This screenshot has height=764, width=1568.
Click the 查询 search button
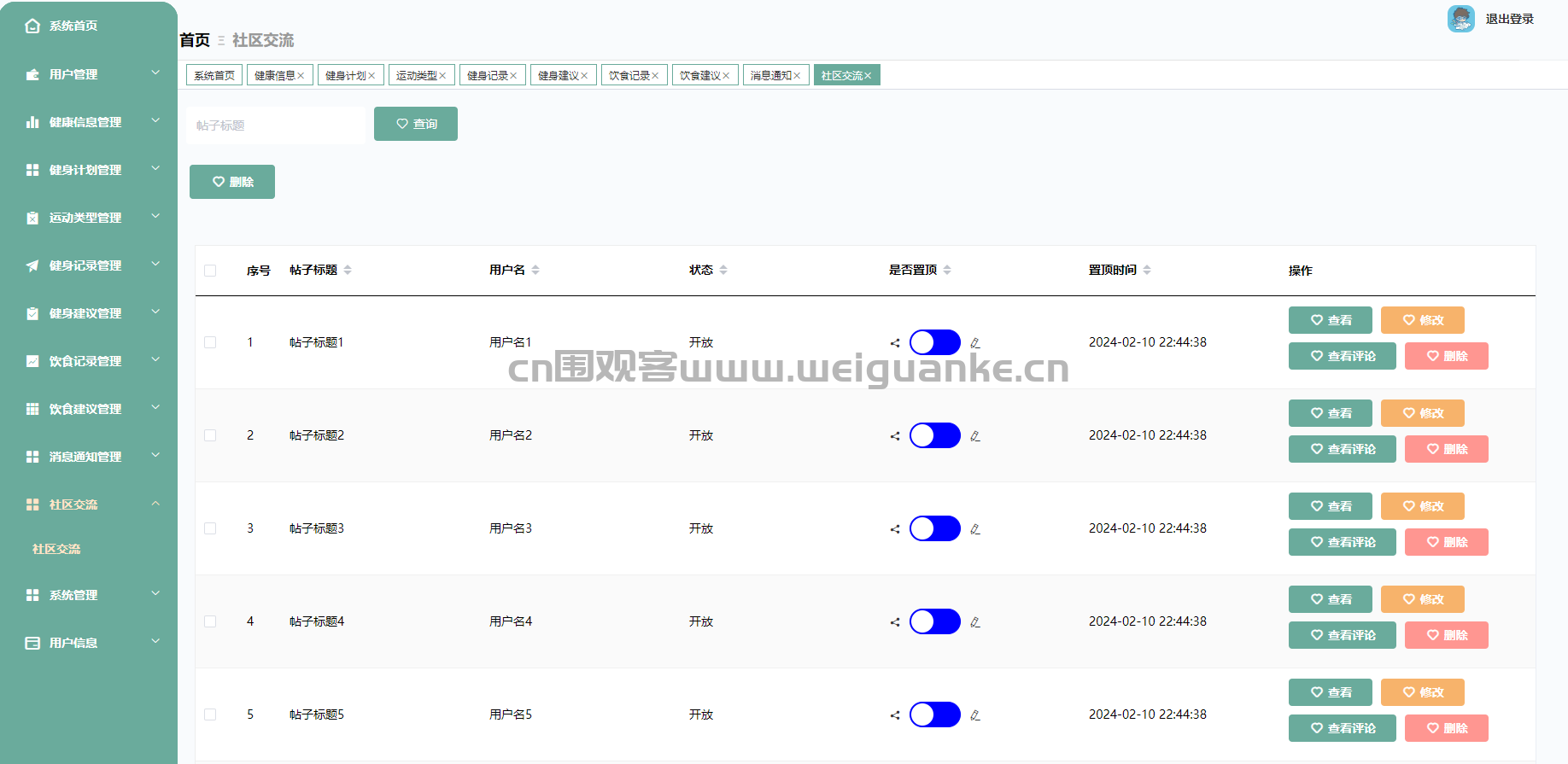416,124
